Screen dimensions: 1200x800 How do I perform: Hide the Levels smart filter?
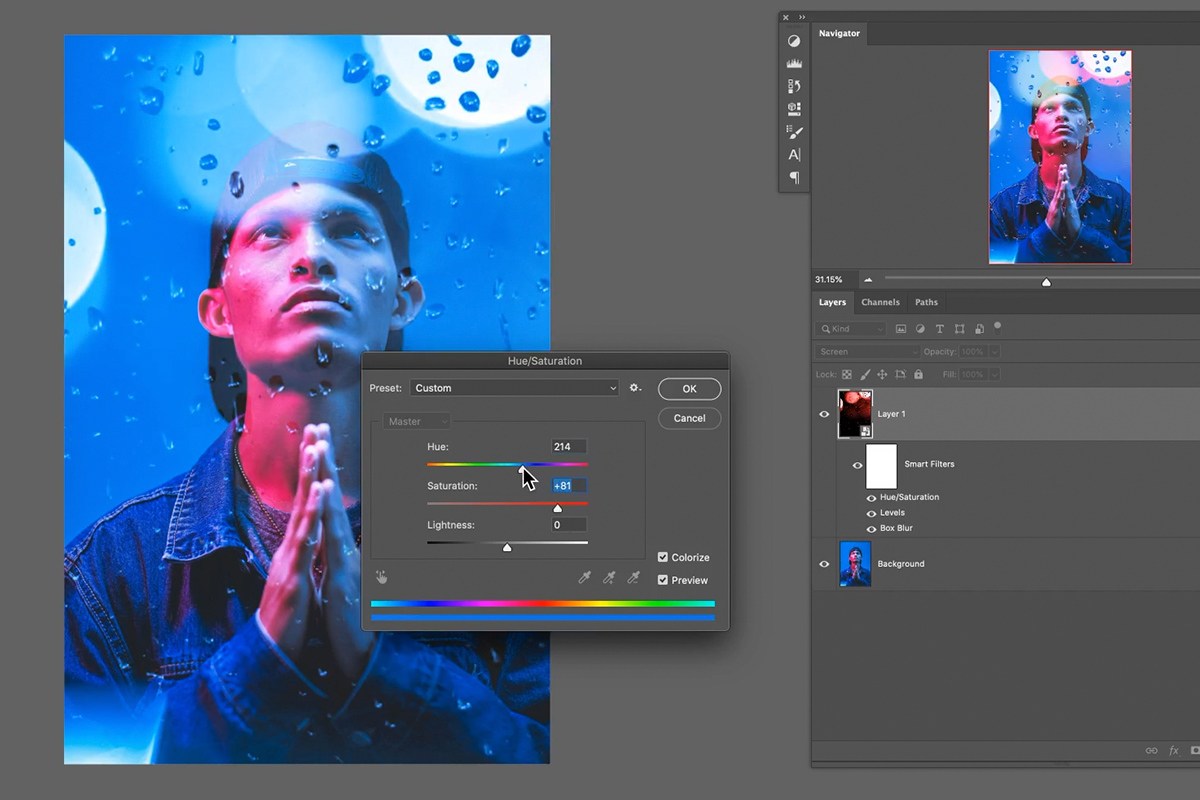[x=871, y=513]
